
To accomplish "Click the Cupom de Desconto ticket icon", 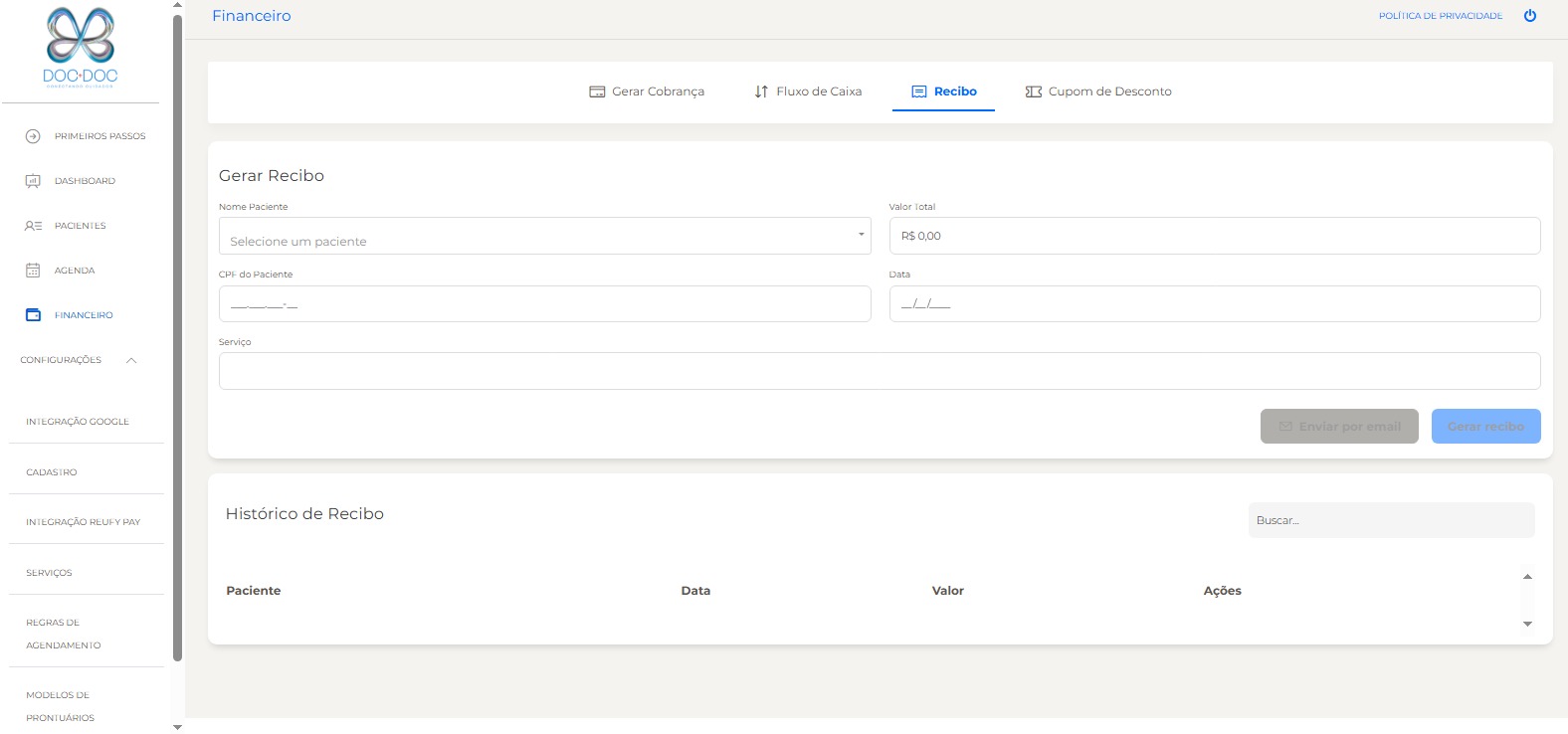I will point(1034,92).
